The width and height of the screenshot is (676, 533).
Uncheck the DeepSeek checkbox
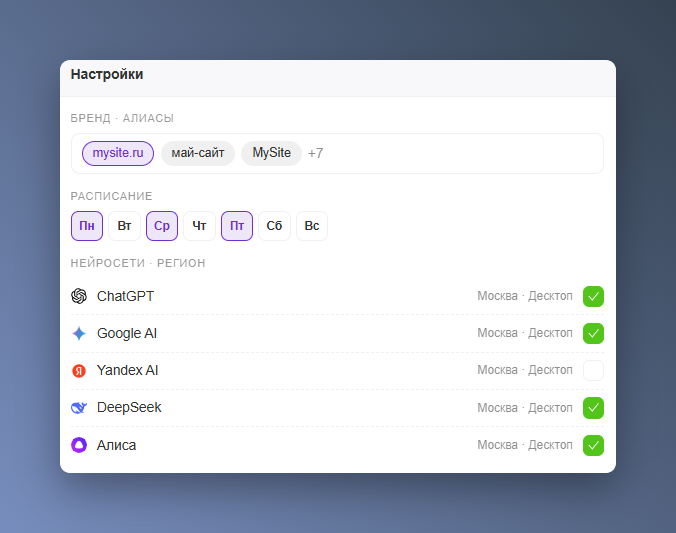(593, 408)
